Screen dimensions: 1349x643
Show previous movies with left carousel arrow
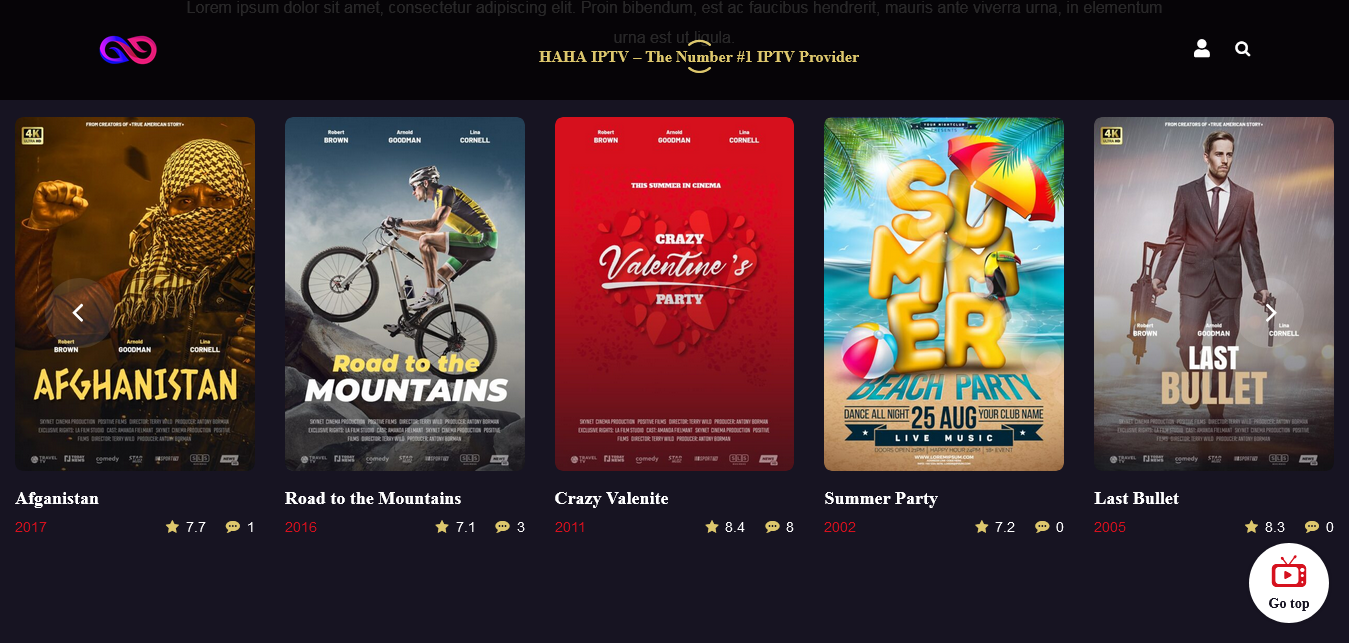[78, 312]
